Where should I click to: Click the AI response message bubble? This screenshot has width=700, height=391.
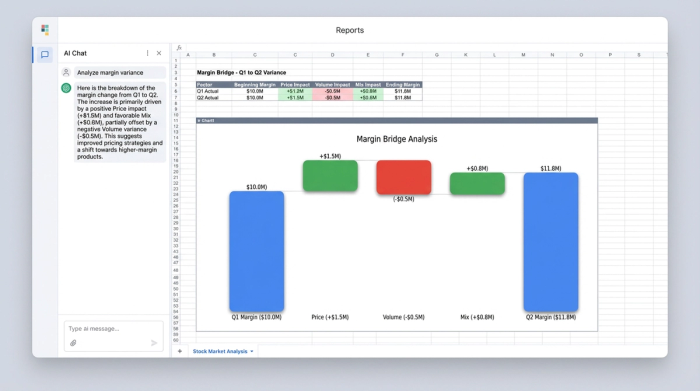click(120, 122)
